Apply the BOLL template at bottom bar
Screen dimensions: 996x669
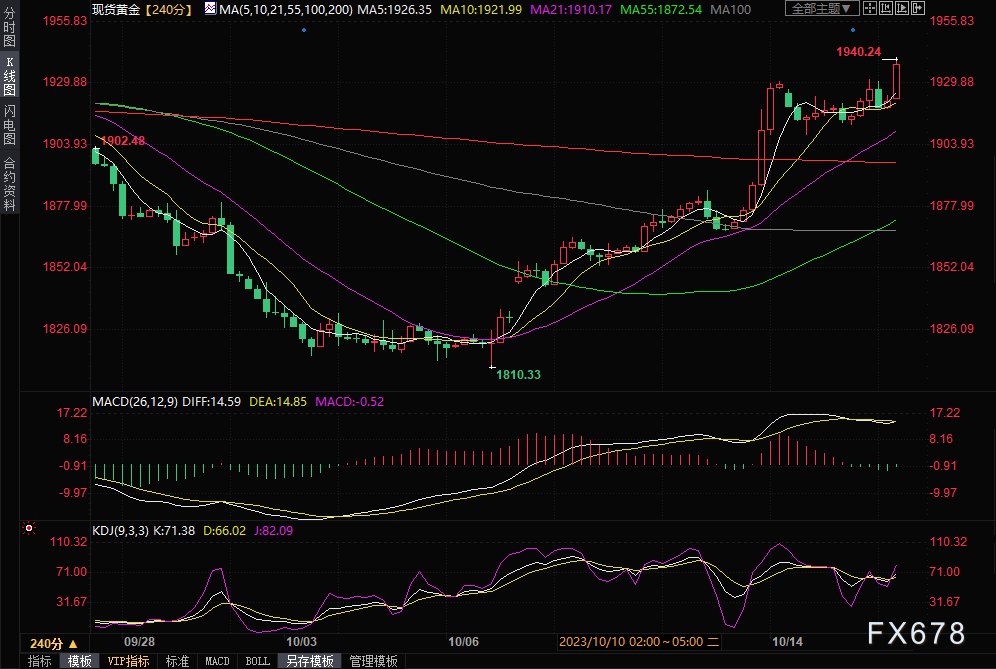pos(257,661)
